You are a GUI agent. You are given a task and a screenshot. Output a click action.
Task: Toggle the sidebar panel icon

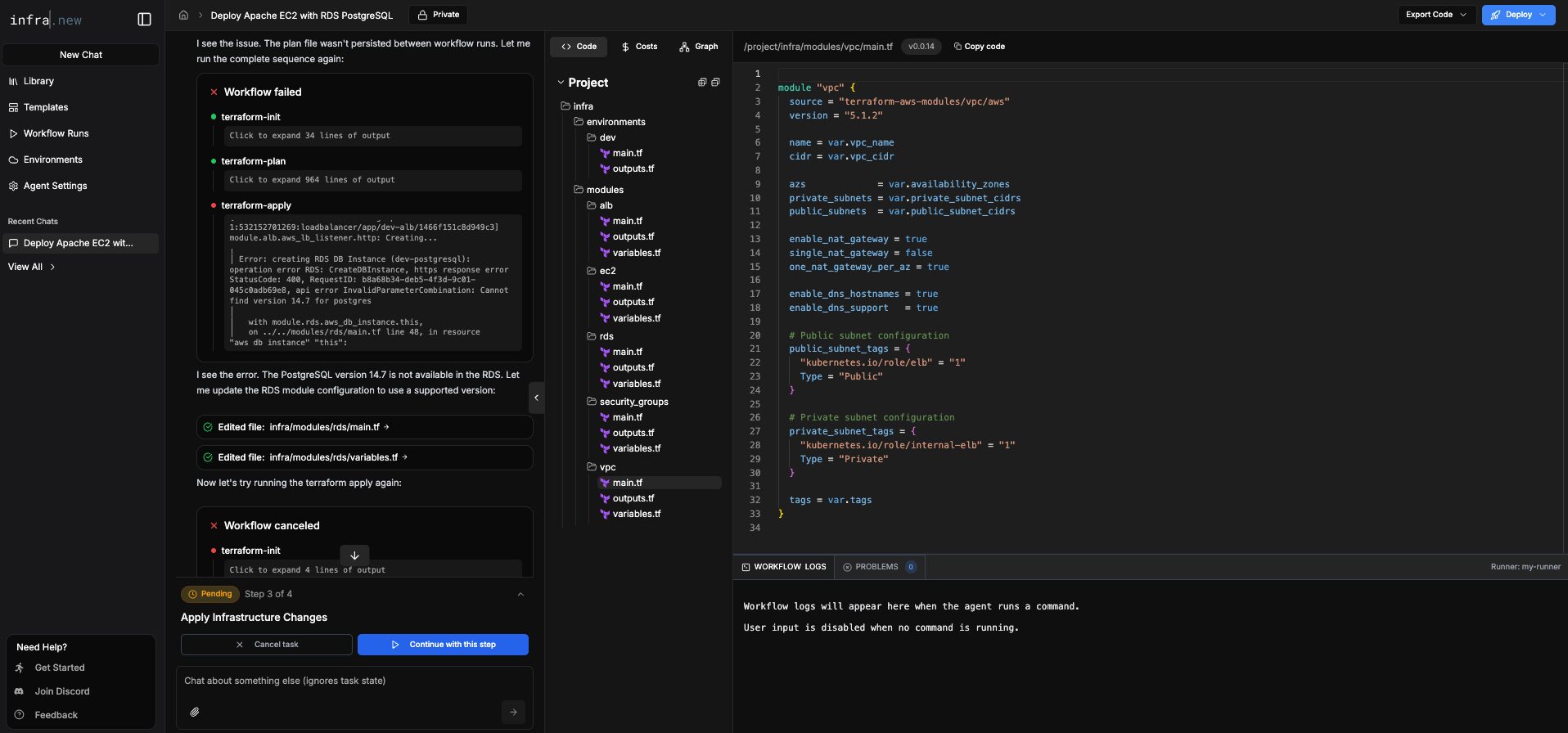coord(145,20)
